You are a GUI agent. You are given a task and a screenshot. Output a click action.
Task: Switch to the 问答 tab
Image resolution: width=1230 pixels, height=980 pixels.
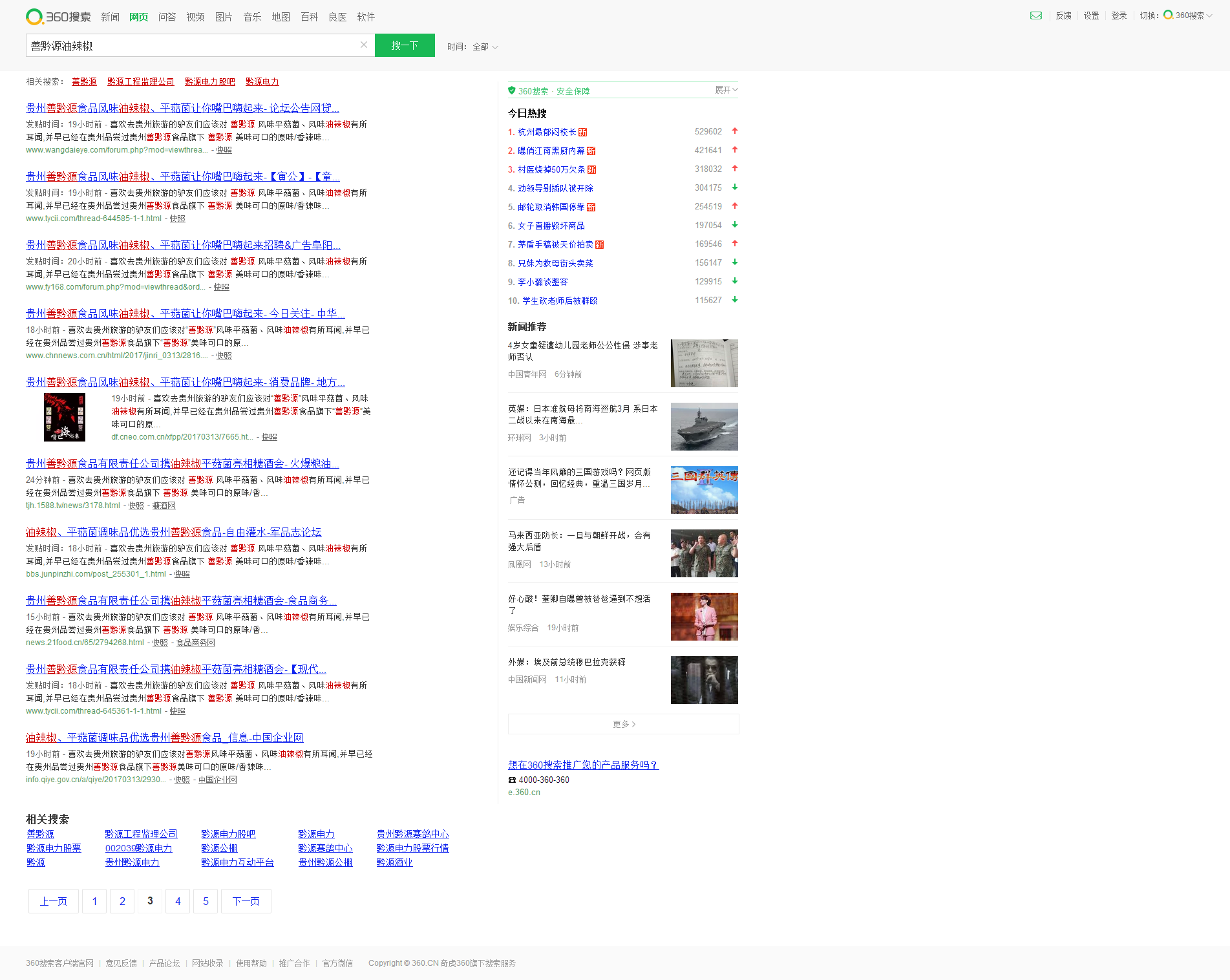point(167,17)
